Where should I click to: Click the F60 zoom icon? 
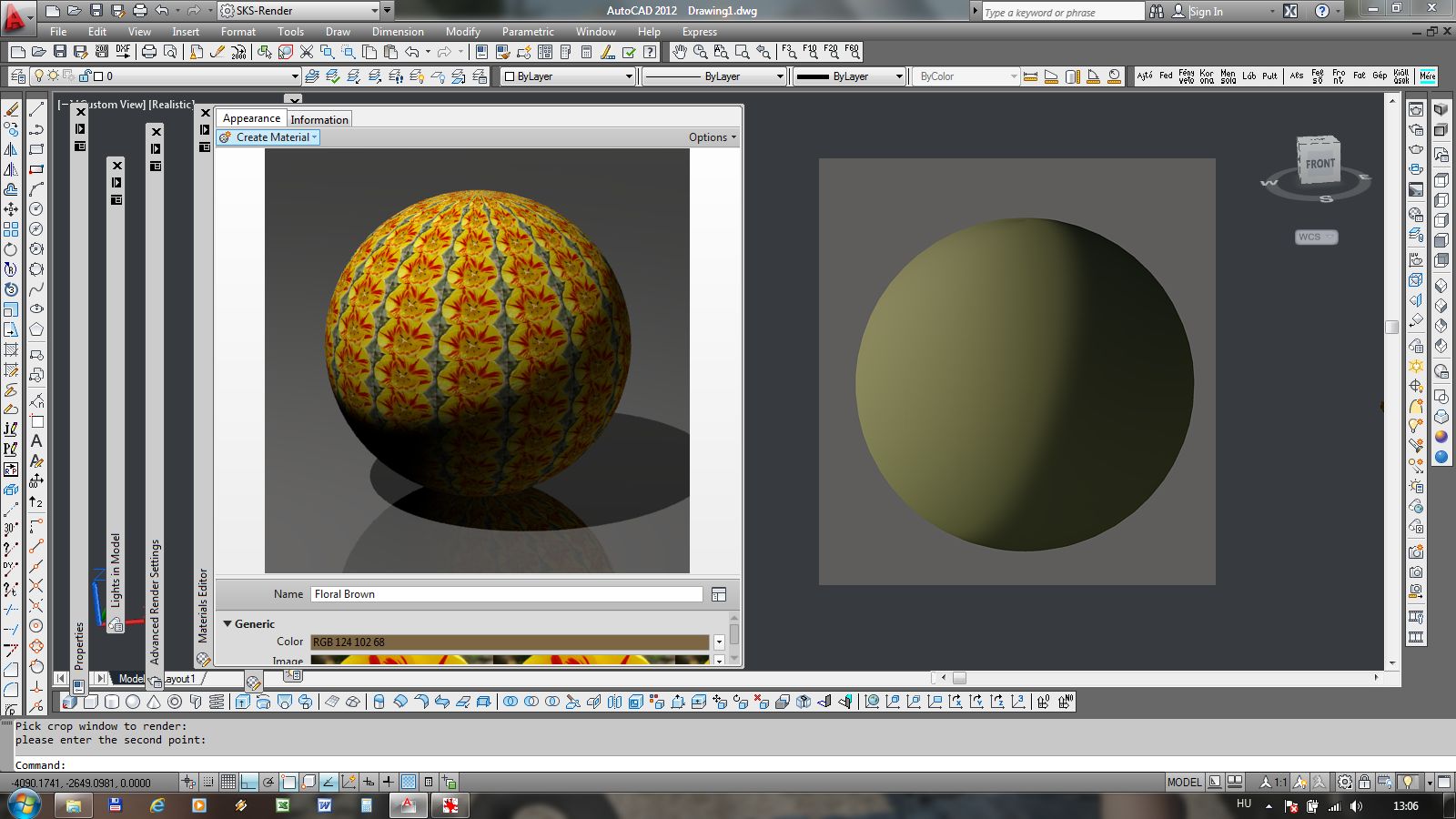[x=852, y=52]
